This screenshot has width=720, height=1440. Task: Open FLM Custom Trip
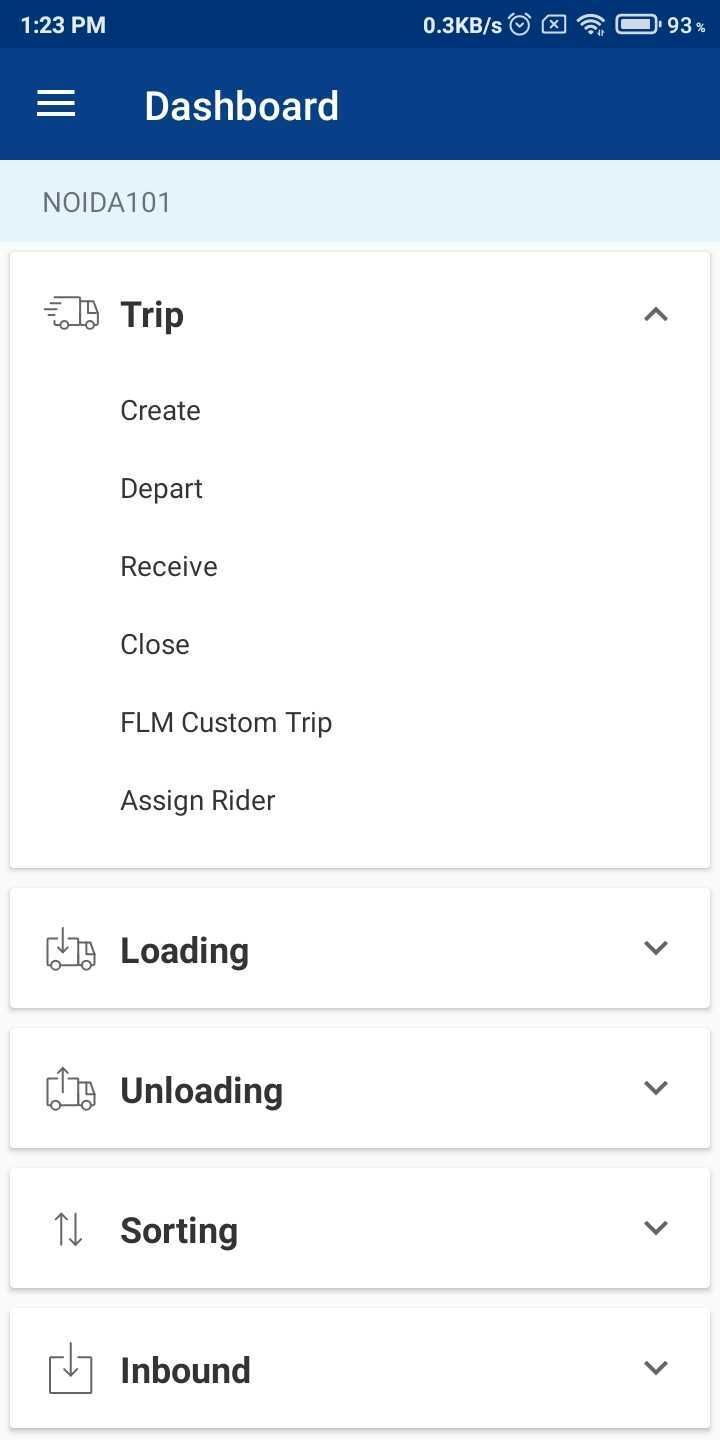226,723
